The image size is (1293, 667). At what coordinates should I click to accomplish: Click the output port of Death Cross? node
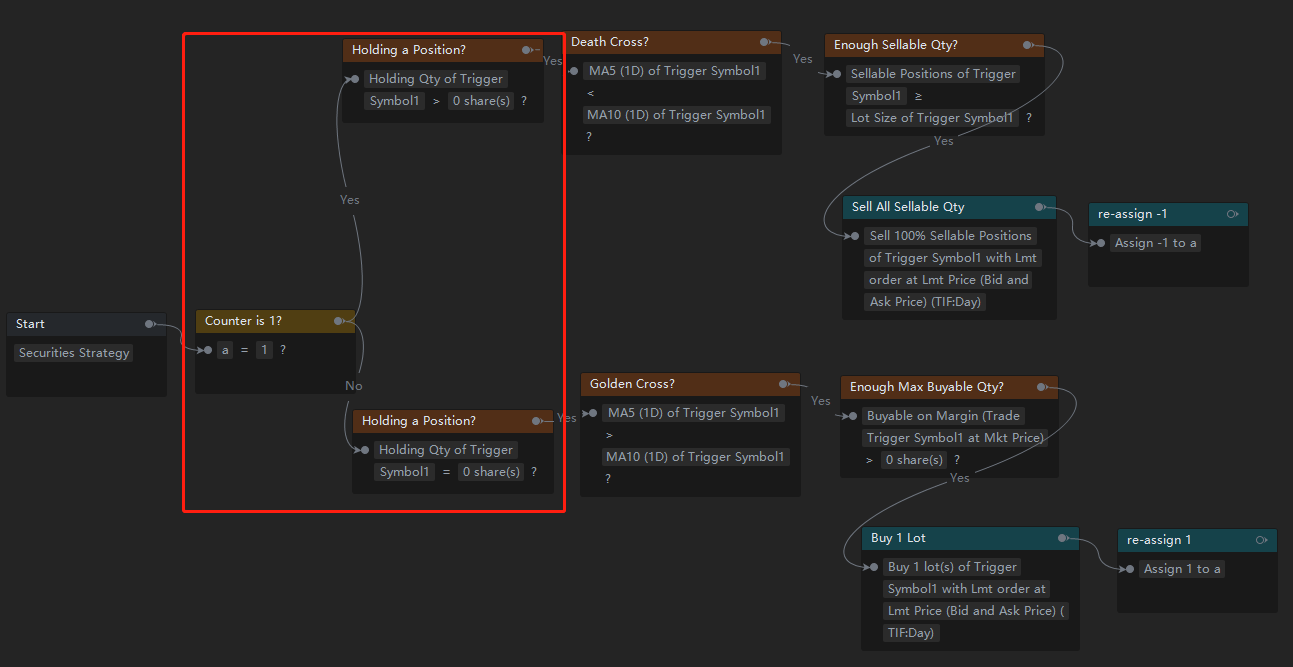click(x=764, y=42)
